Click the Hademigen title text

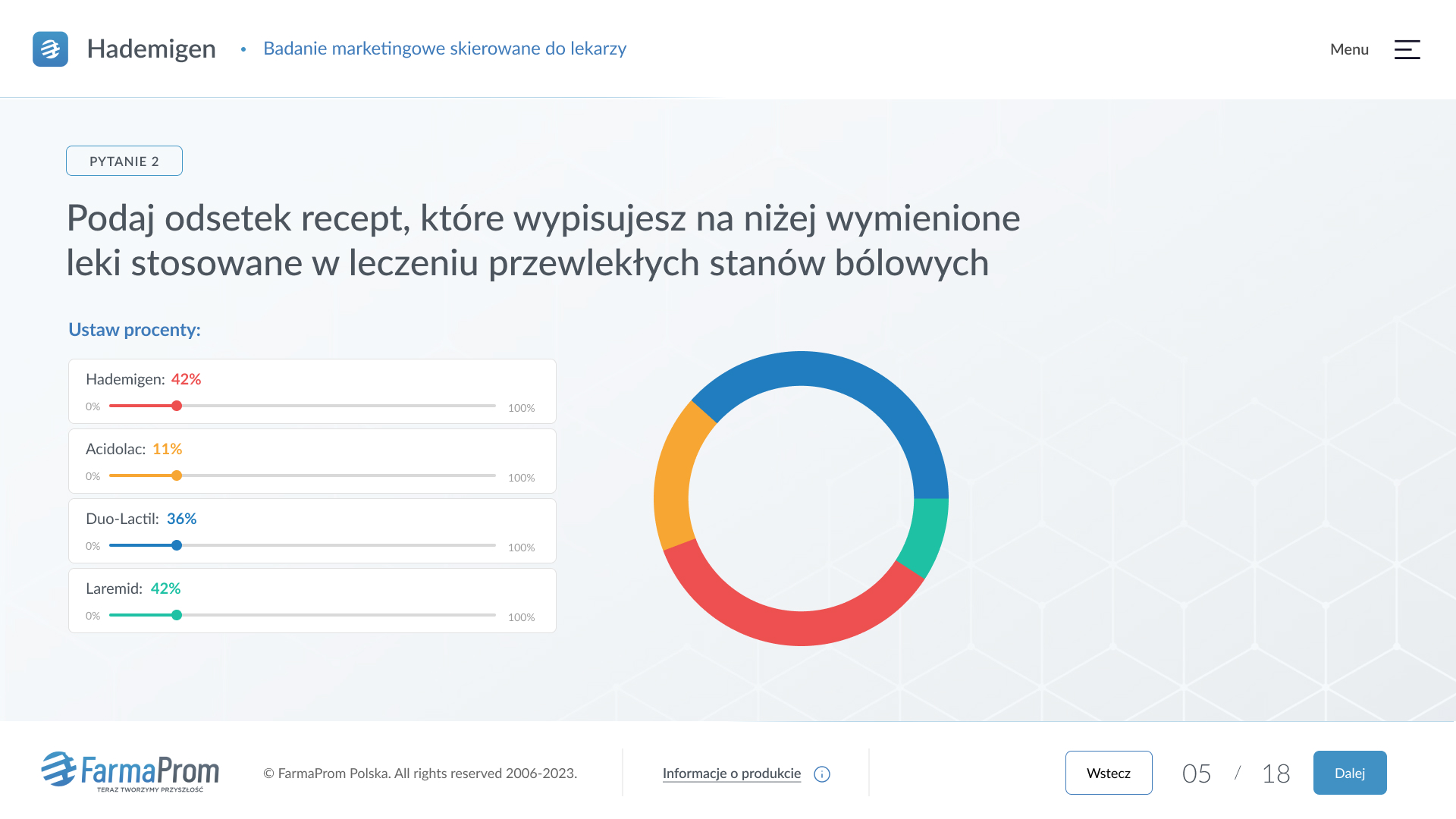152,49
